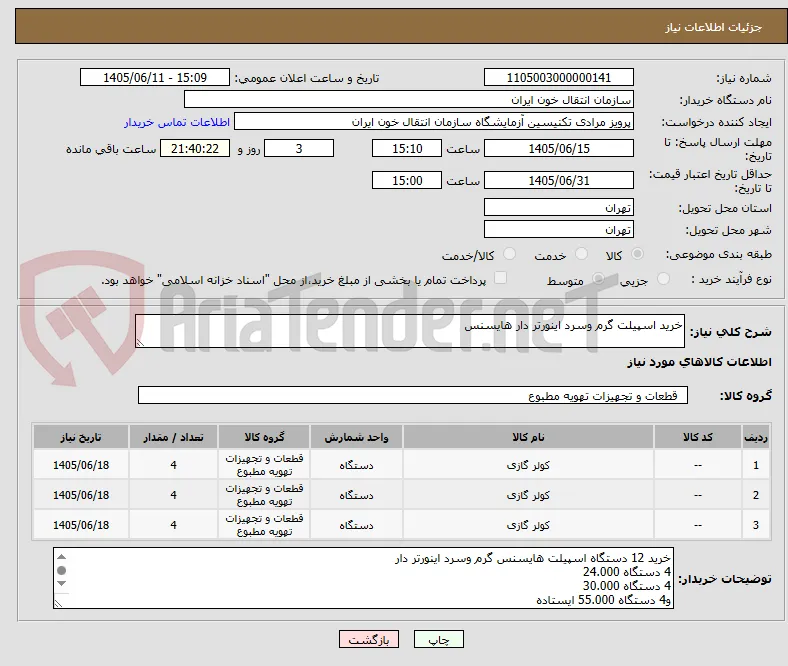This screenshot has height=666, width=788.
Task: Click the اطلاعات کالاهای مورد نیاز section heading
Action: tap(699, 362)
